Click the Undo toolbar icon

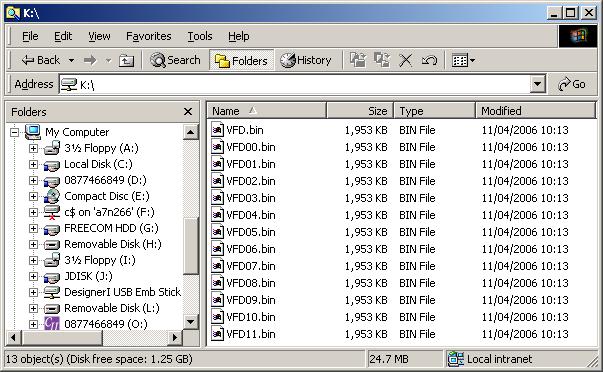(429, 60)
